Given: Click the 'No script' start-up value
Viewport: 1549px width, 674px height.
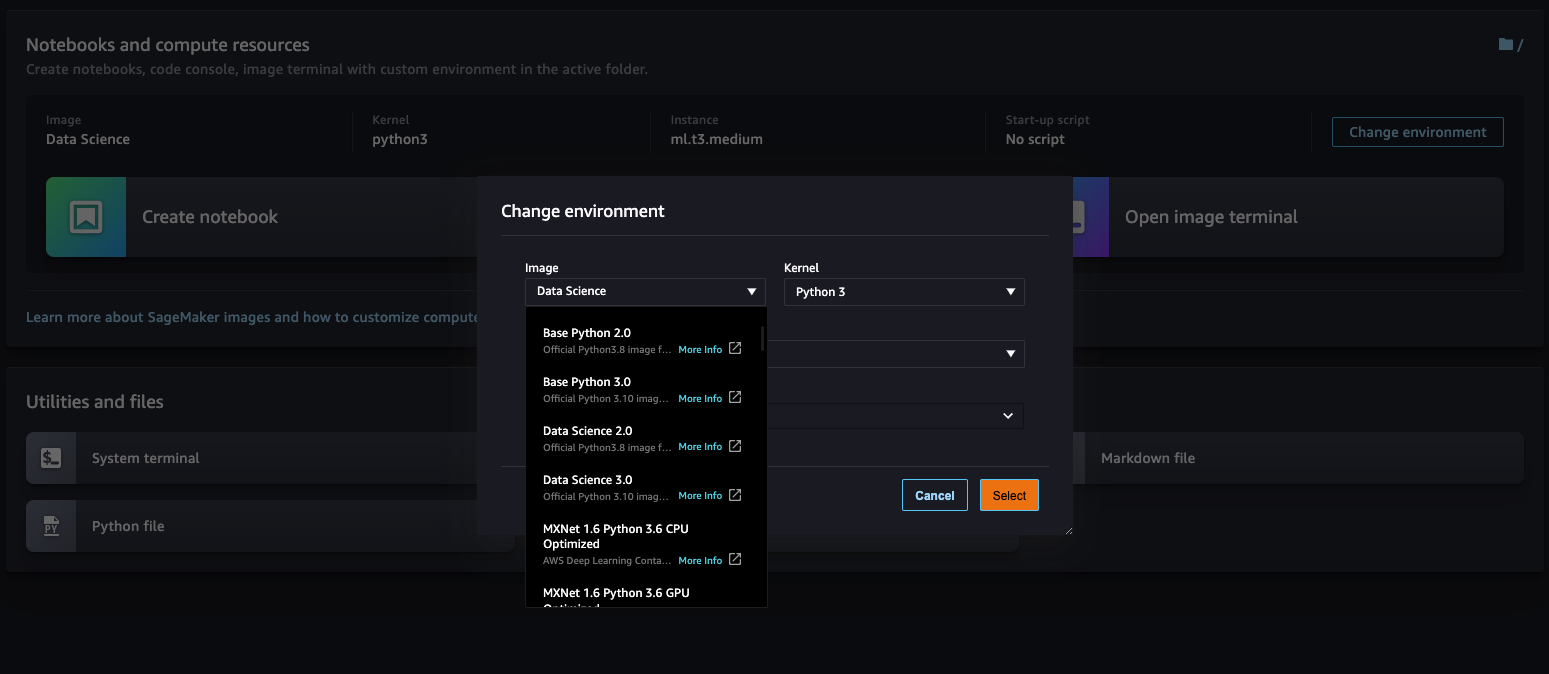Looking at the screenshot, I should [x=1035, y=139].
